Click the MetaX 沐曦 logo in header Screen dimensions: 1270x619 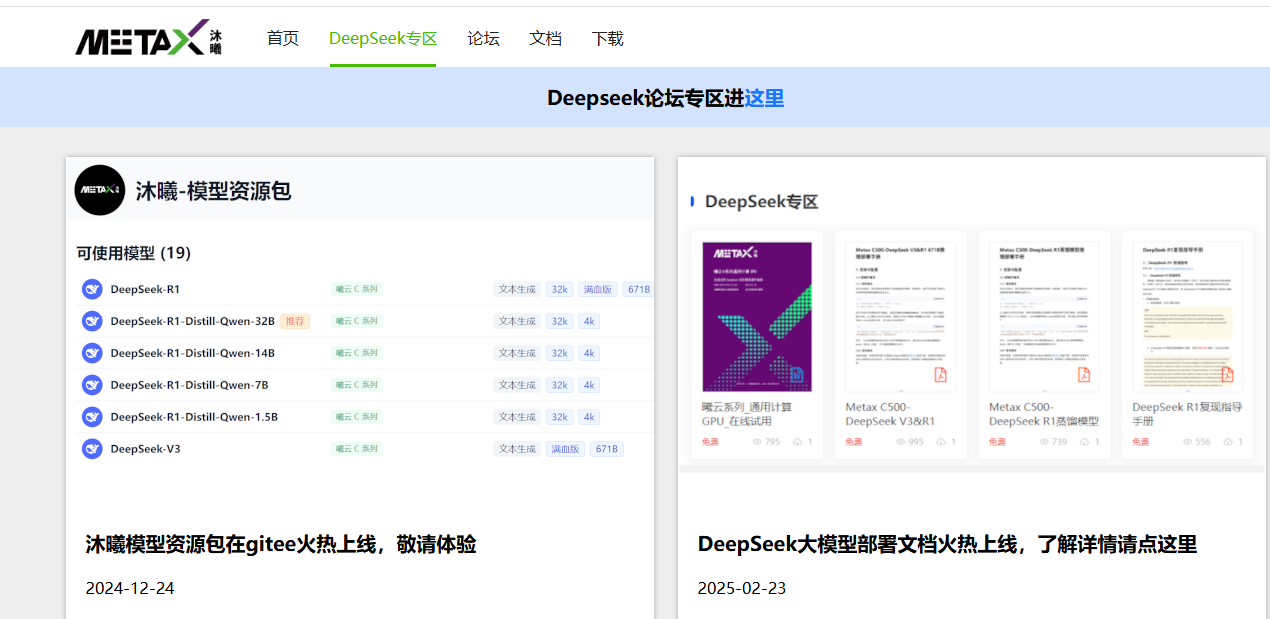[149, 38]
